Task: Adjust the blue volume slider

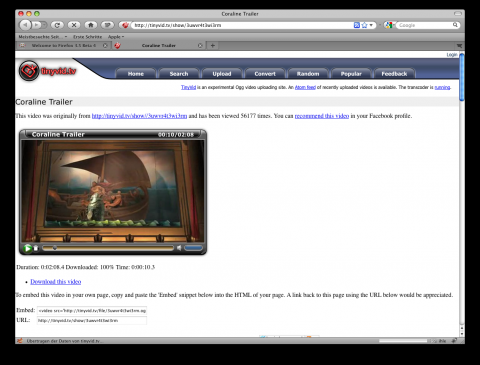Action: click(193, 248)
